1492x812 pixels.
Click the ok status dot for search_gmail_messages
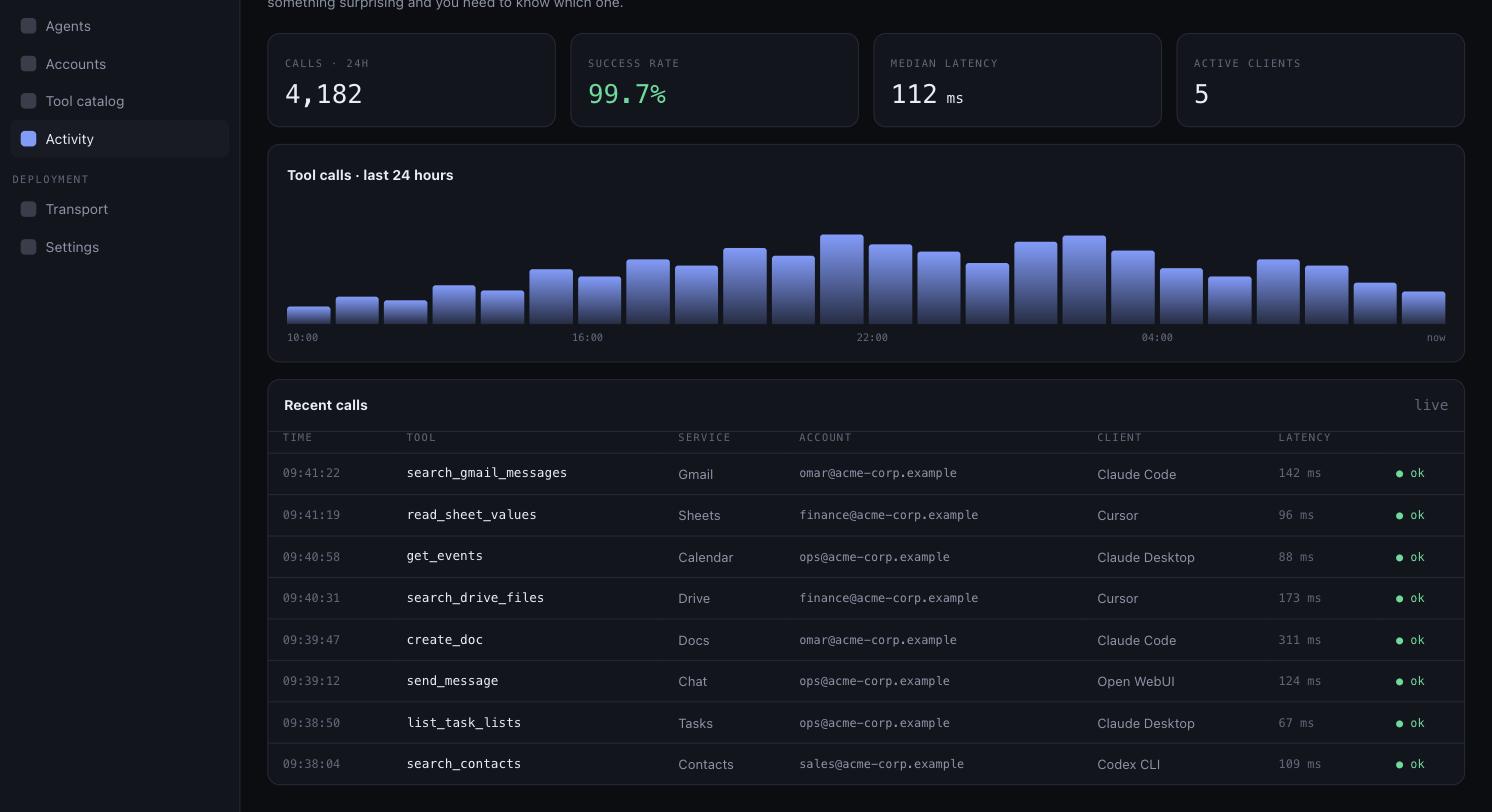[x=1399, y=474]
